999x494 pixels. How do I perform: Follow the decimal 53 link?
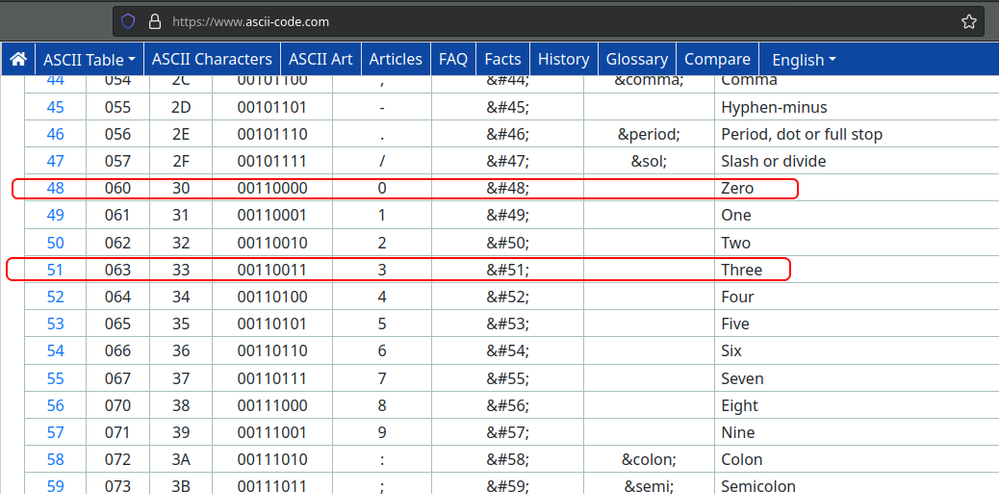[x=55, y=324]
